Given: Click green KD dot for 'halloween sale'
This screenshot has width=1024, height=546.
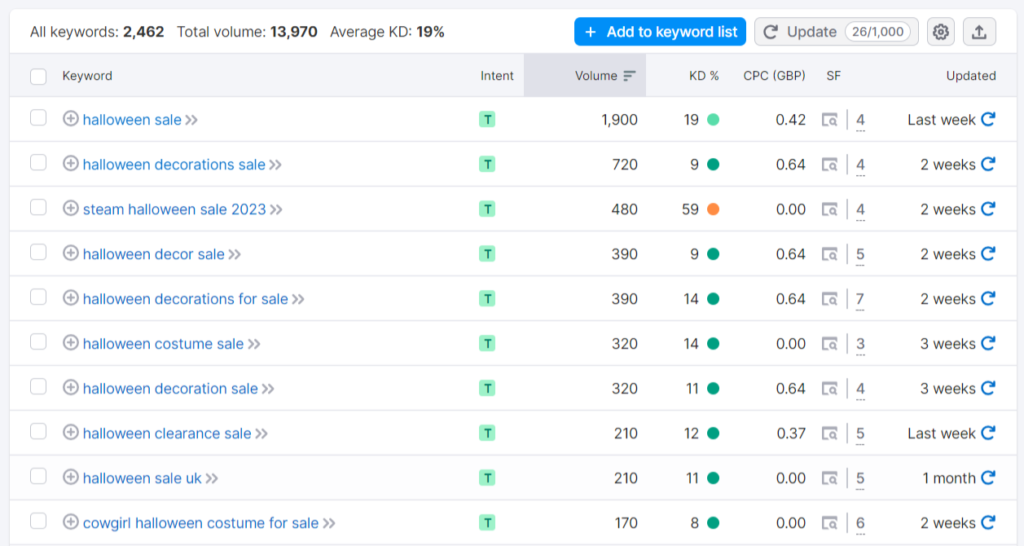Looking at the screenshot, I should 713,120.
